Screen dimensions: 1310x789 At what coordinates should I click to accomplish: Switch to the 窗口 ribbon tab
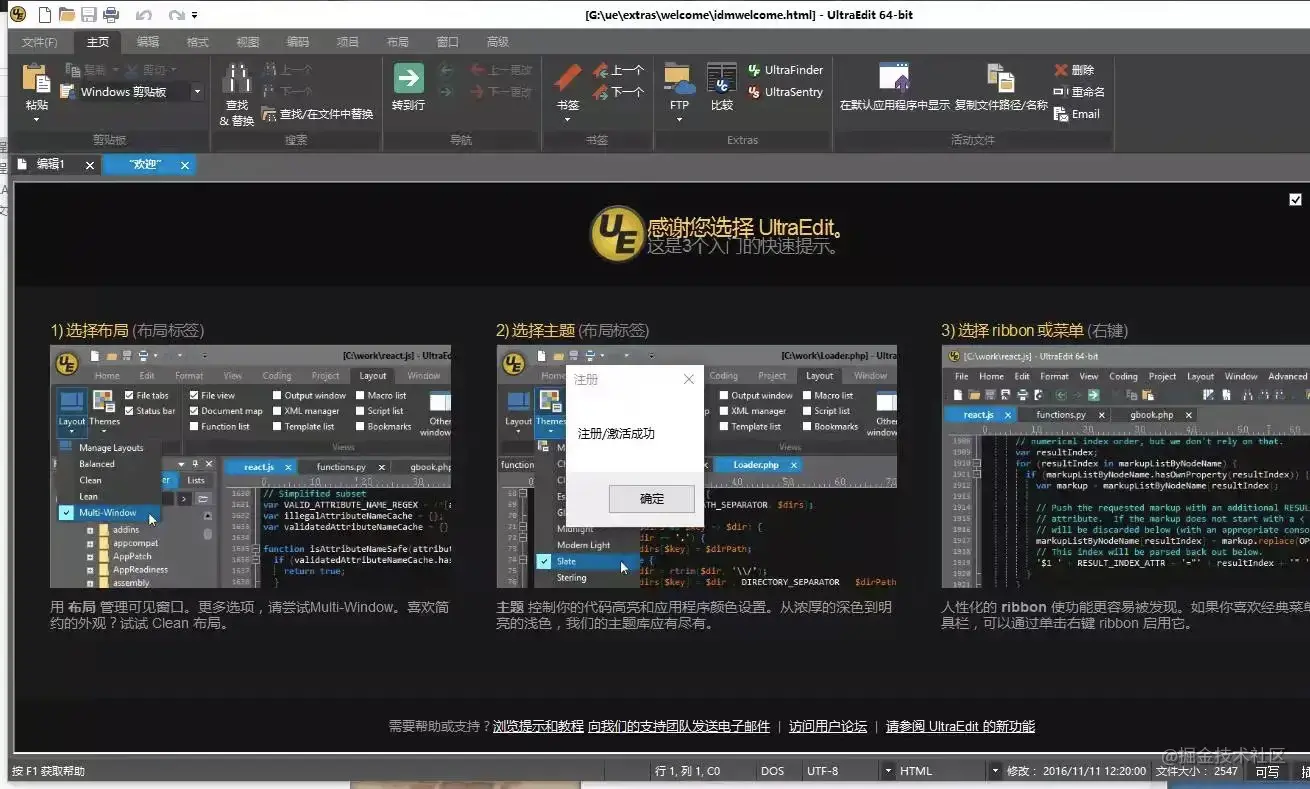click(448, 42)
